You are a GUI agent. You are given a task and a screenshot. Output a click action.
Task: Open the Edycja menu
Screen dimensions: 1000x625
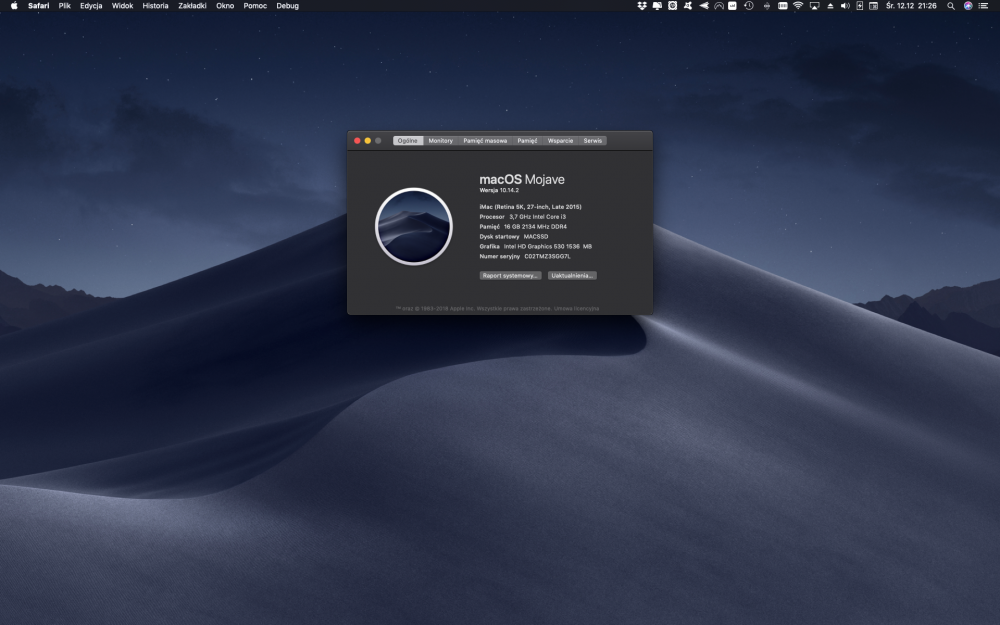click(91, 6)
